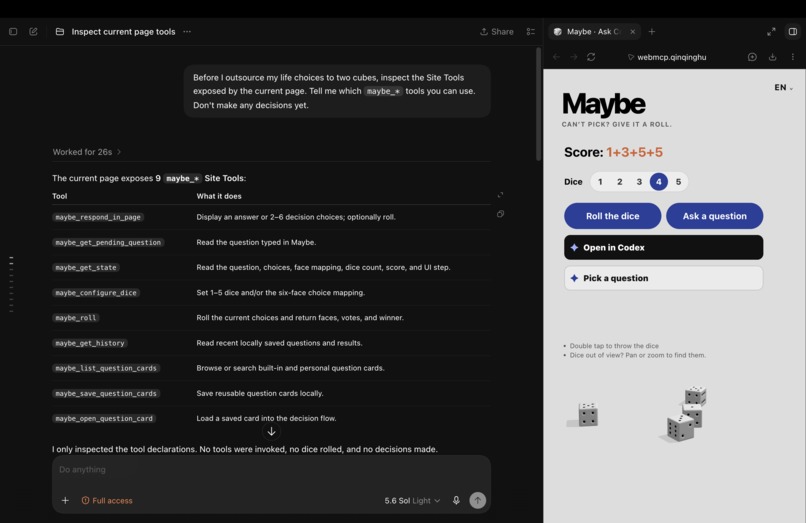The image size is (806, 523).
Task: Click the maybe_get_history tool name
Action: coord(89,343)
